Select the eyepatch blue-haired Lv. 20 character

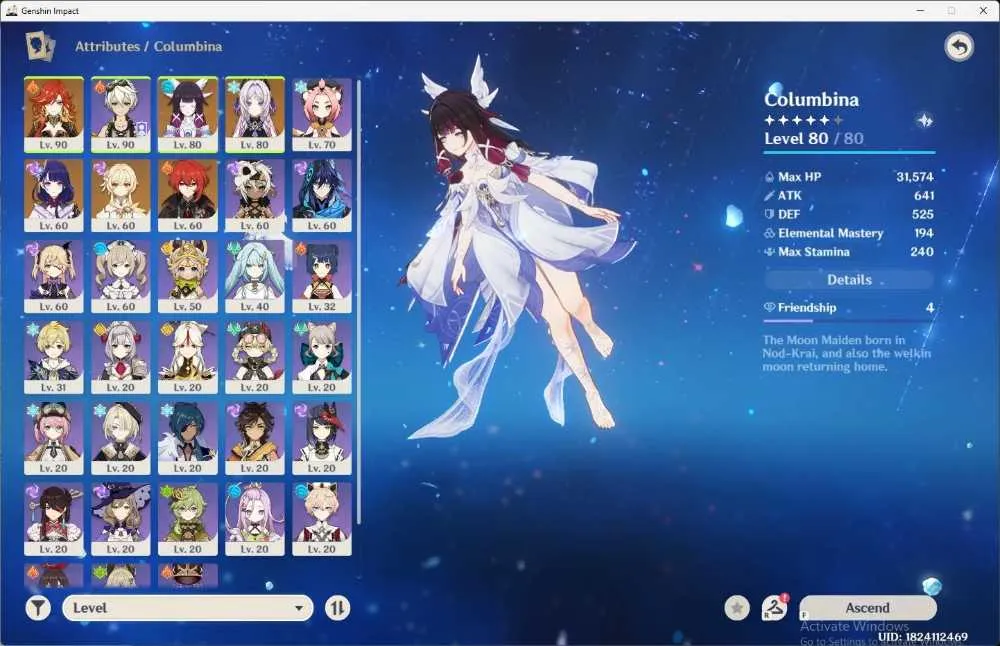188,438
